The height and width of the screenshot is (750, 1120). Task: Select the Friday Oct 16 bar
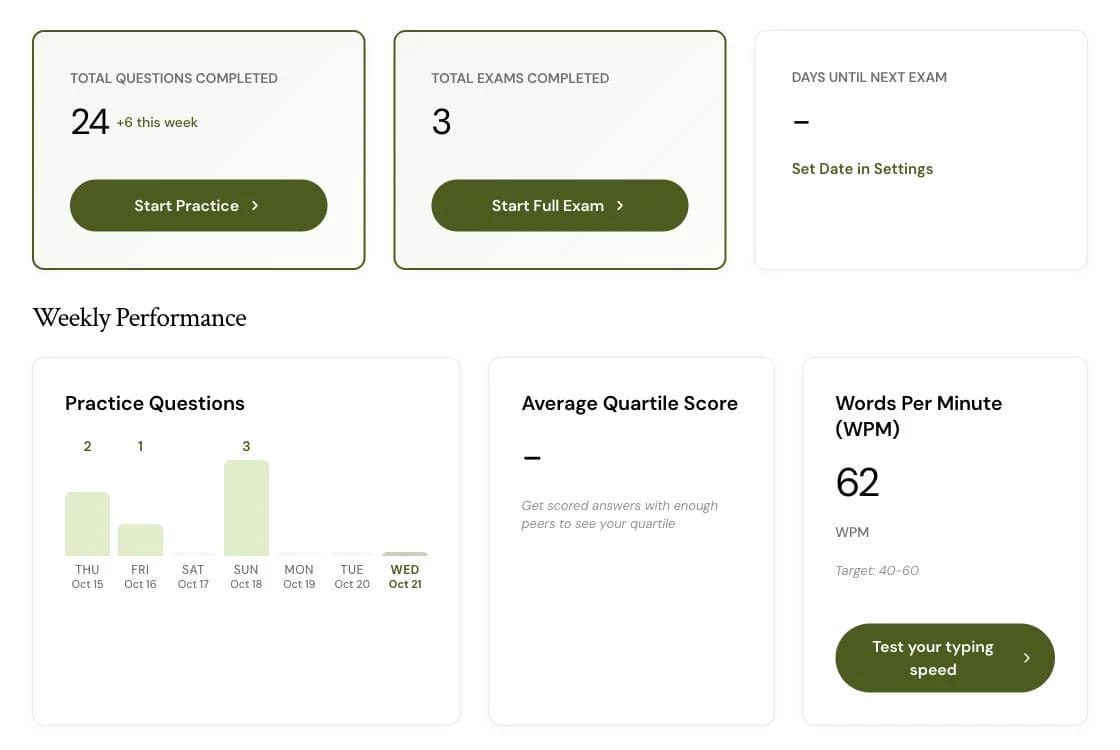tap(140, 540)
